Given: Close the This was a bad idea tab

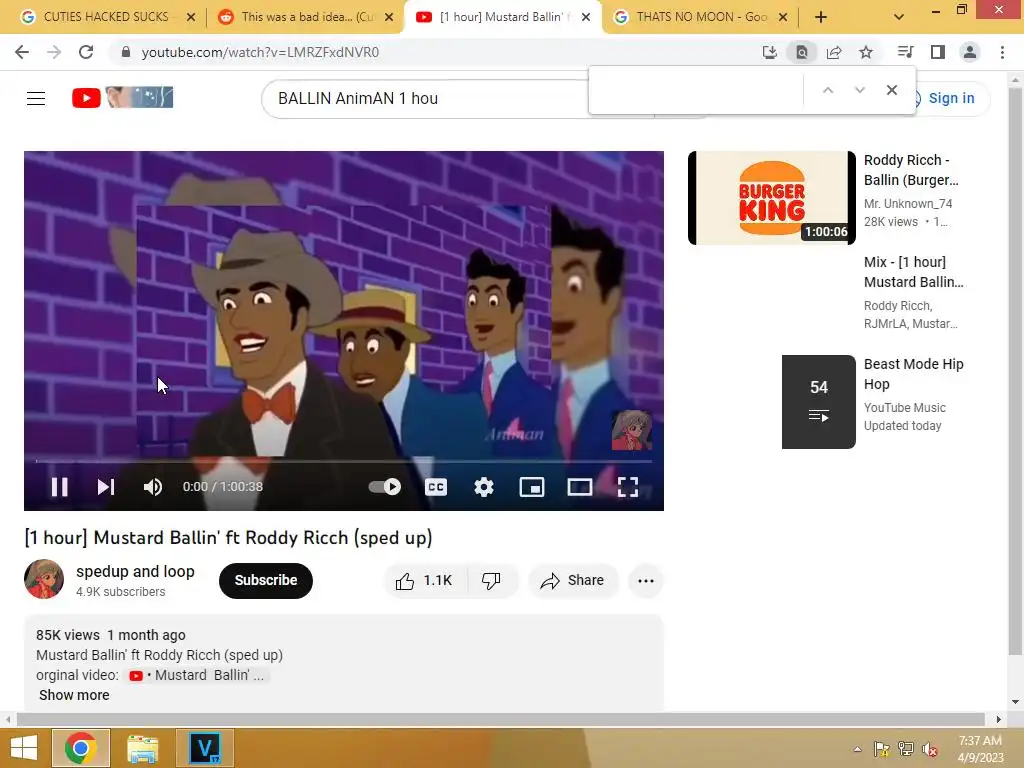Looking at the screenshot, I should point(389,18).
